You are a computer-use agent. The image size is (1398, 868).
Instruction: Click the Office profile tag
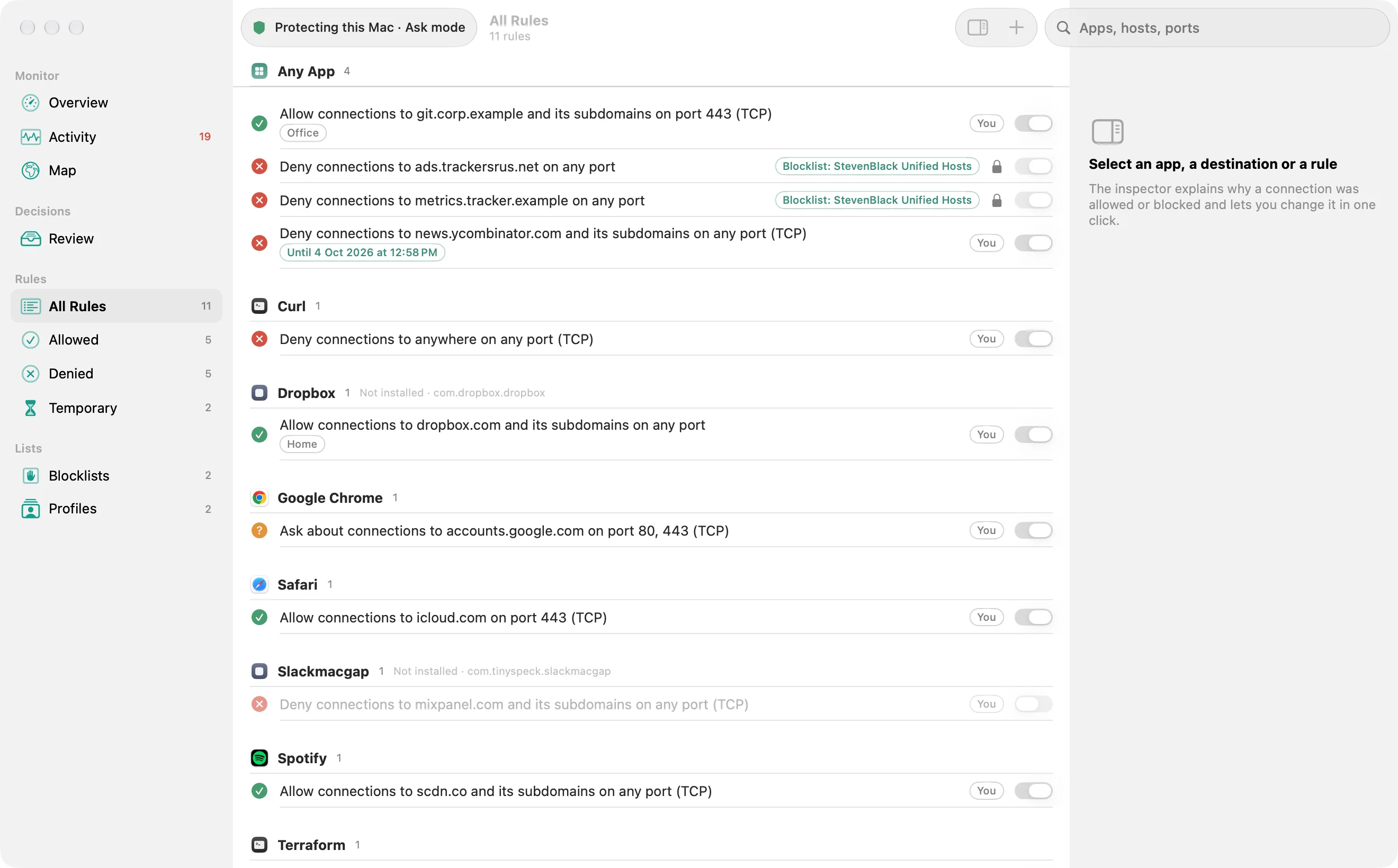[x=303, y=133]
